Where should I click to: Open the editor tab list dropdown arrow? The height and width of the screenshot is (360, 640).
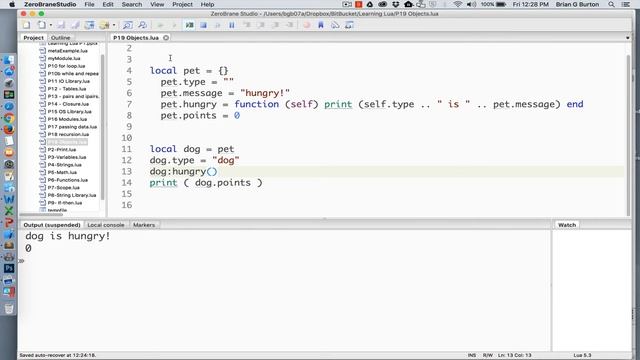click(x=627, y=38)
